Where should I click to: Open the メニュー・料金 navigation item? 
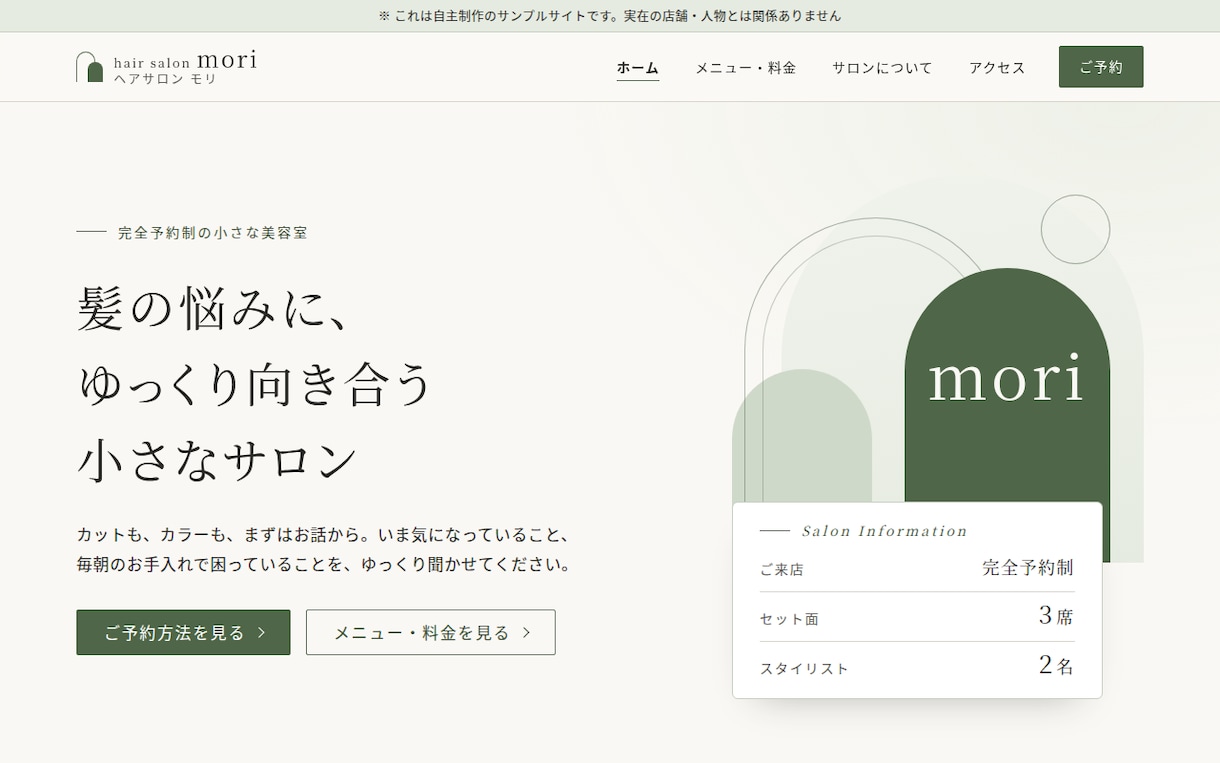pos(746,68)
